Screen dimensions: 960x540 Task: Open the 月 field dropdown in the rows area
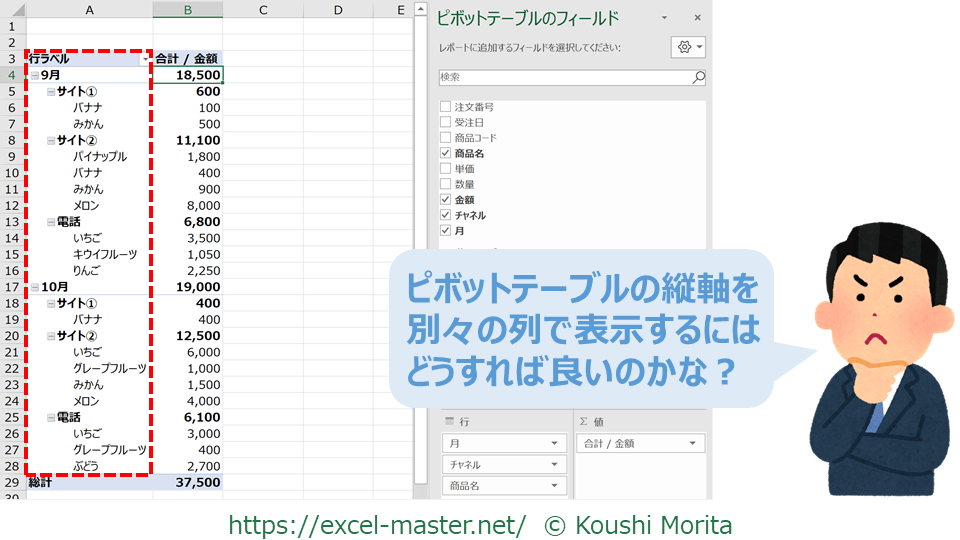coord(554,443)
